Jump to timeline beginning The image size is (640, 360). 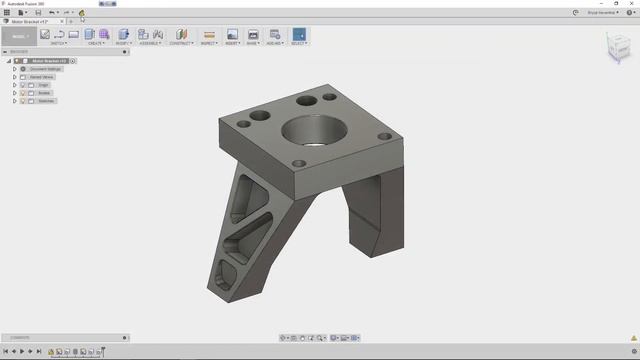6,351
